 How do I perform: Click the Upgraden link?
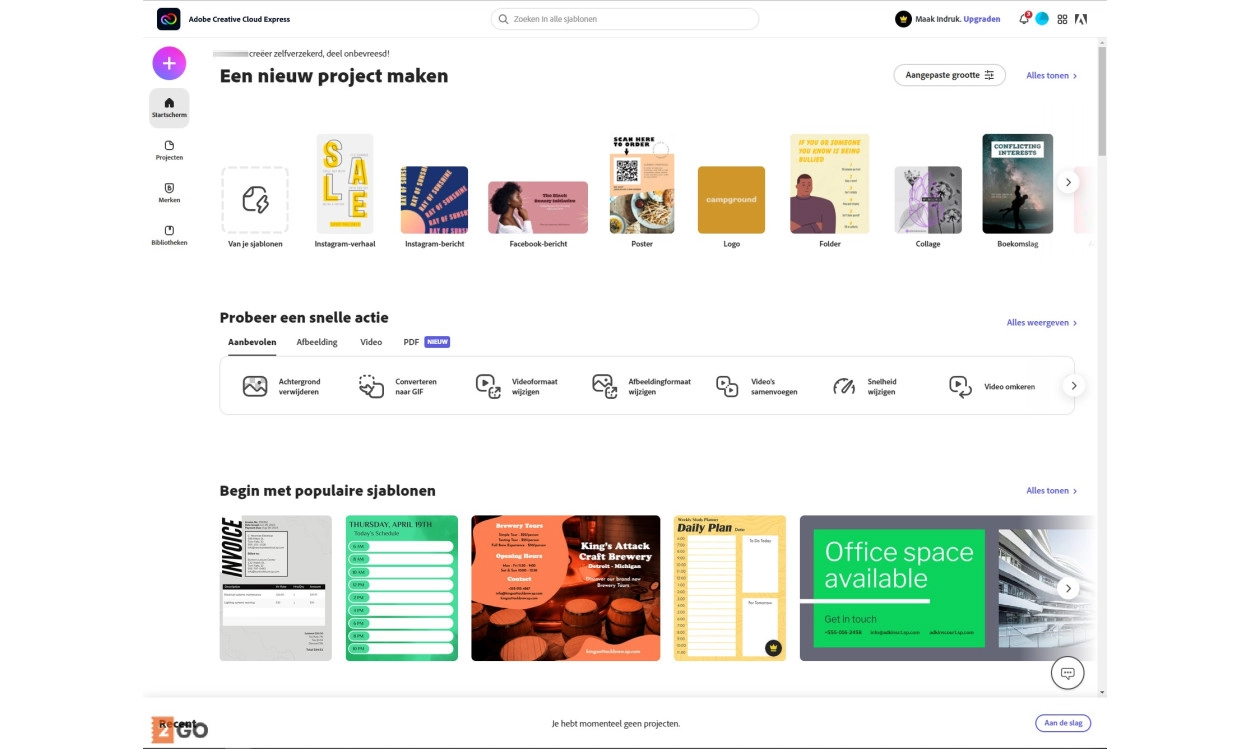pos(981,19)
